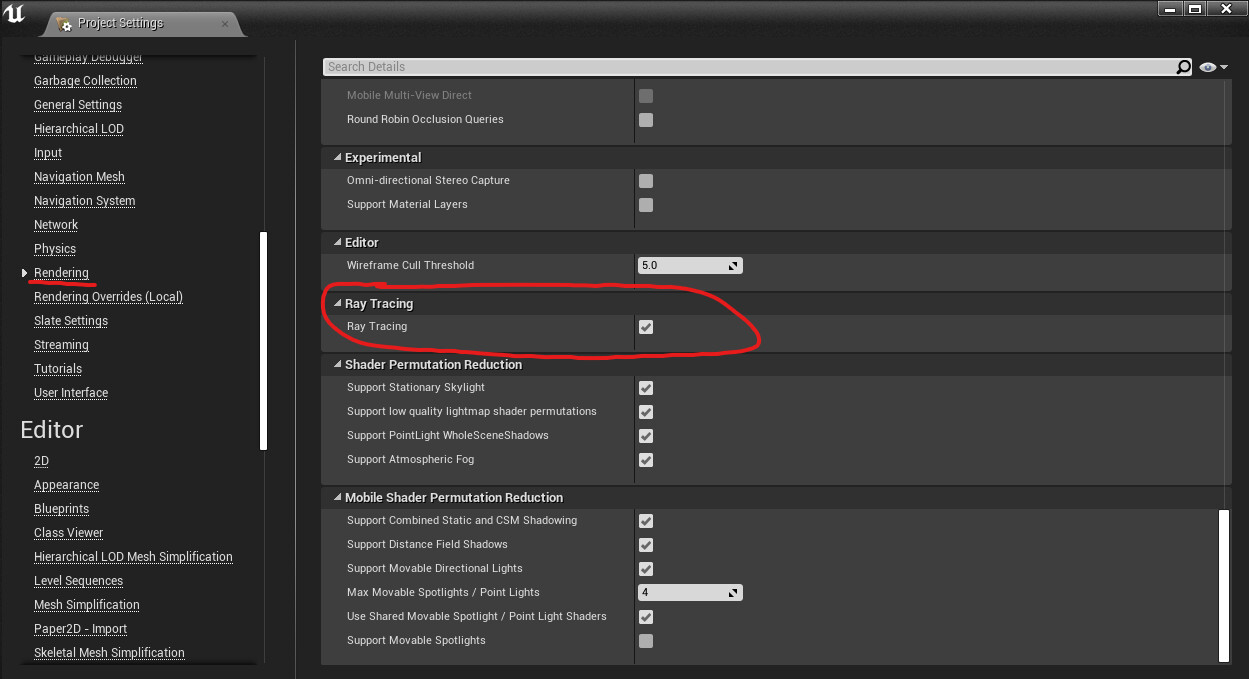Open the eye view options dropdown
Image resolution: width=1249 pixels, height=679 pixels.
pos(1213,67)
